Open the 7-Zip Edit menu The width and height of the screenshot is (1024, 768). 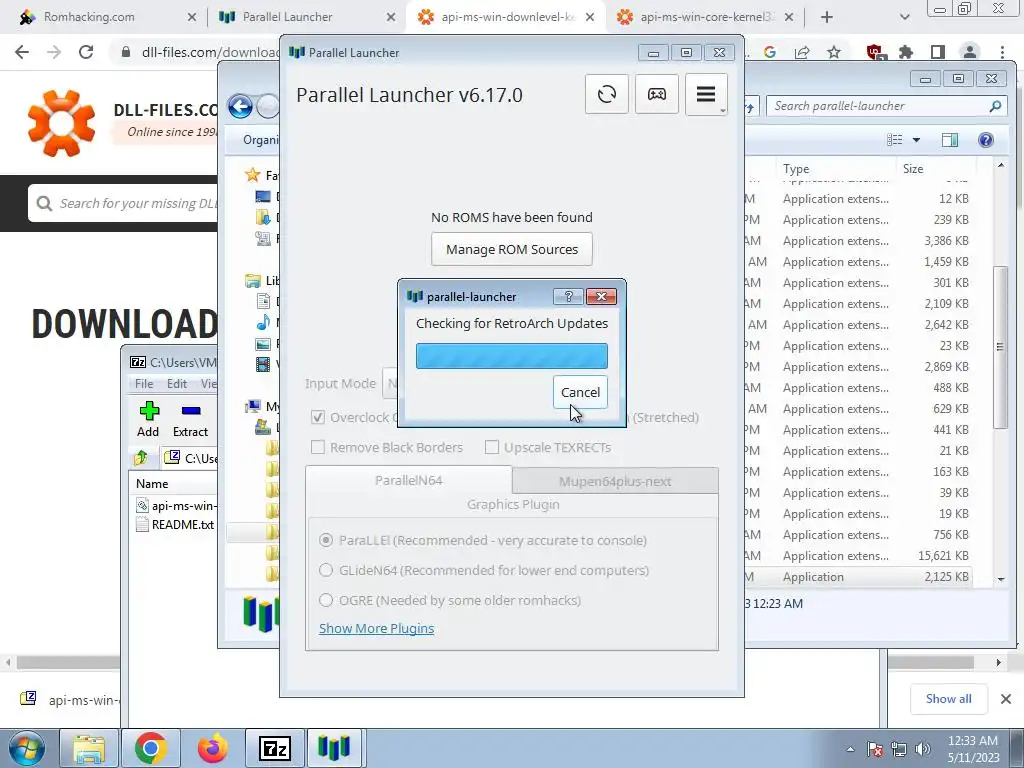[x=176, y=383]
